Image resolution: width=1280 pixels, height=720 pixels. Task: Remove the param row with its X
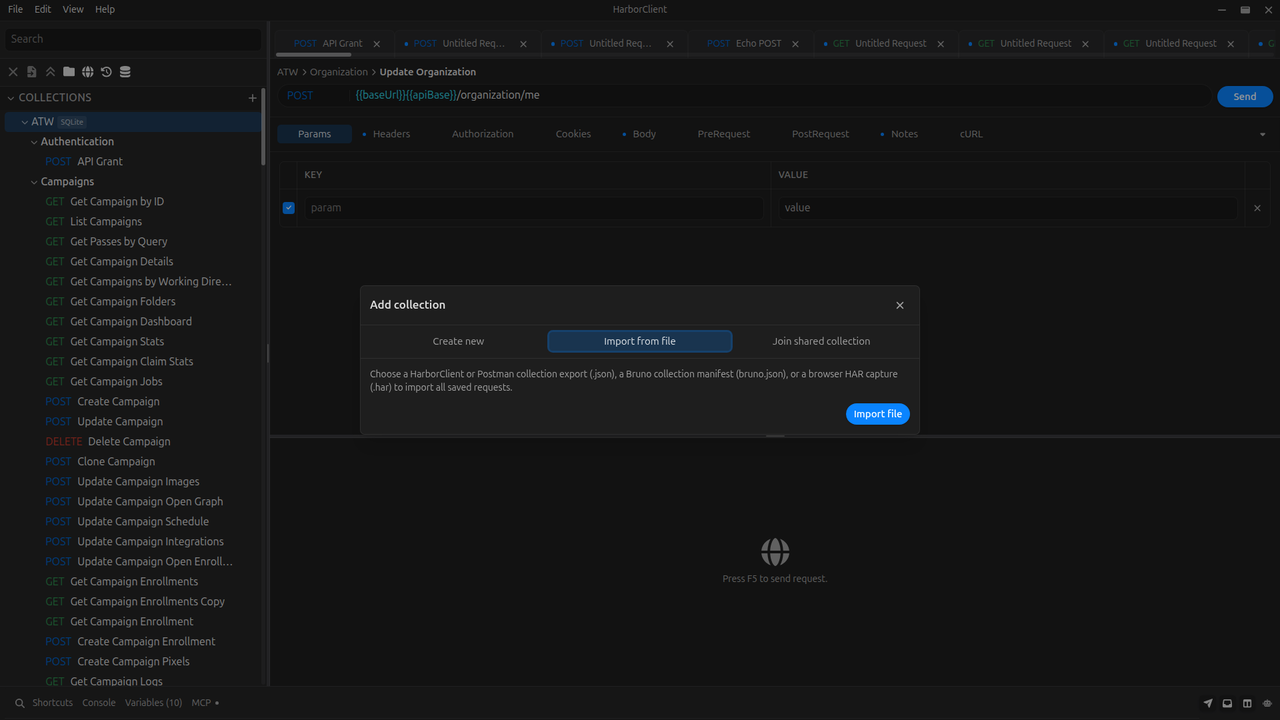pyautogui.click(x=1258, y=208)
